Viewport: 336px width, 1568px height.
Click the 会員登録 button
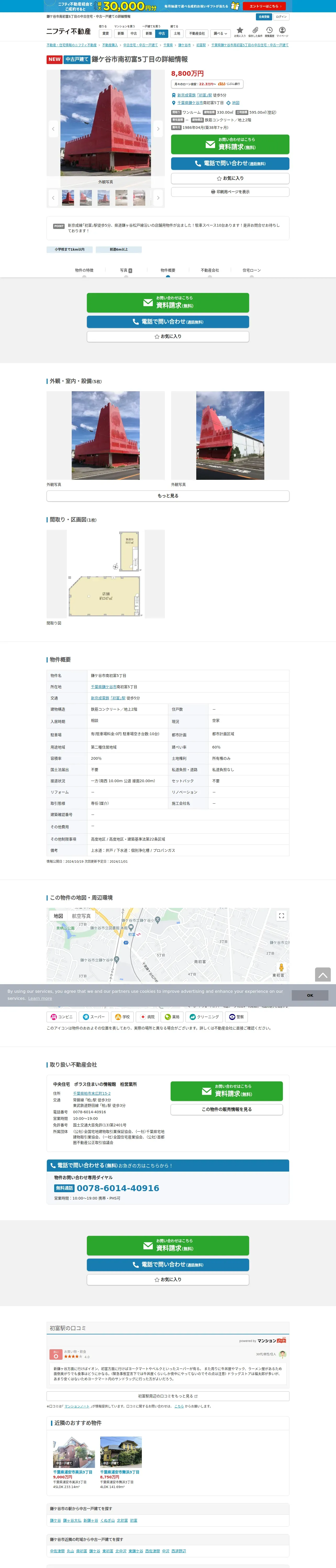click(264, 16)
